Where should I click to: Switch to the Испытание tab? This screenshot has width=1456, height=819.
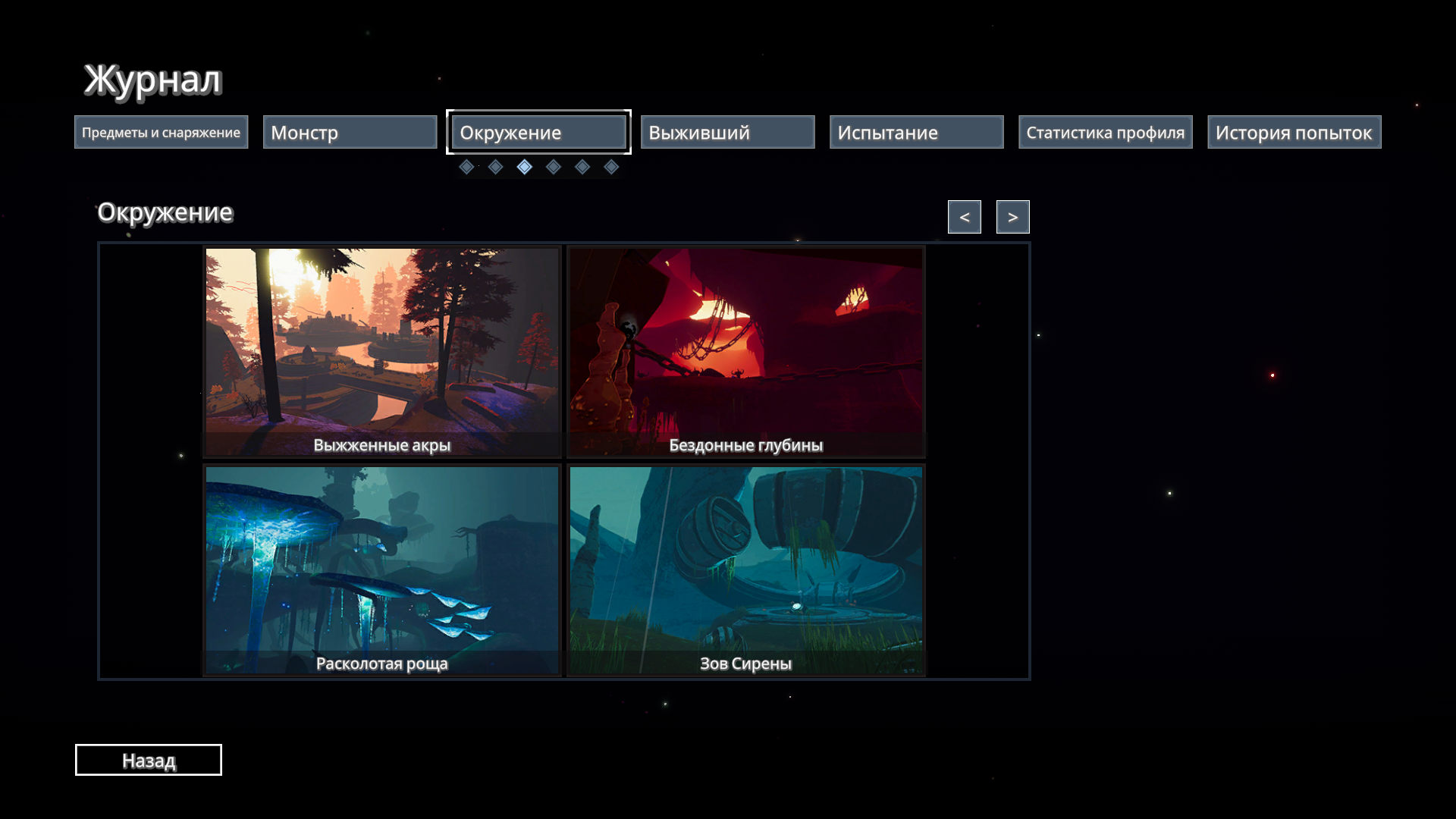916,133
